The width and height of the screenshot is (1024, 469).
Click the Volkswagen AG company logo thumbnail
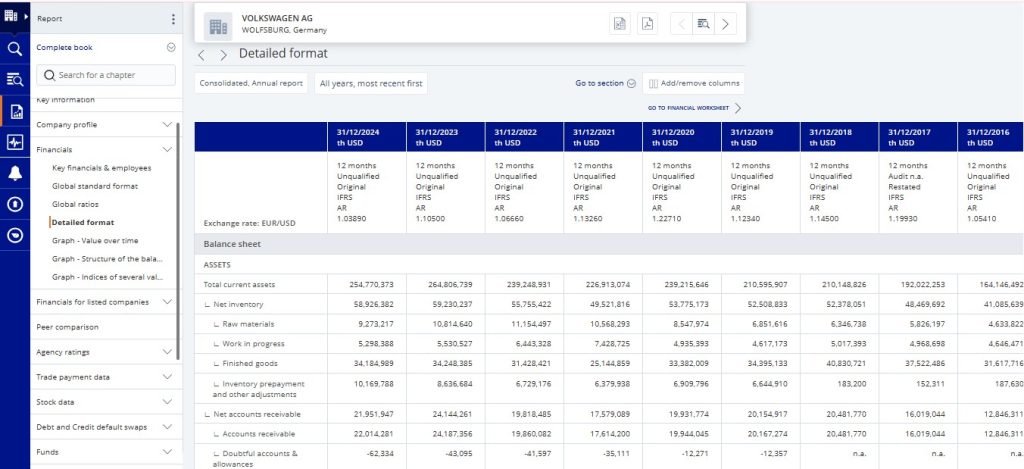217,26
